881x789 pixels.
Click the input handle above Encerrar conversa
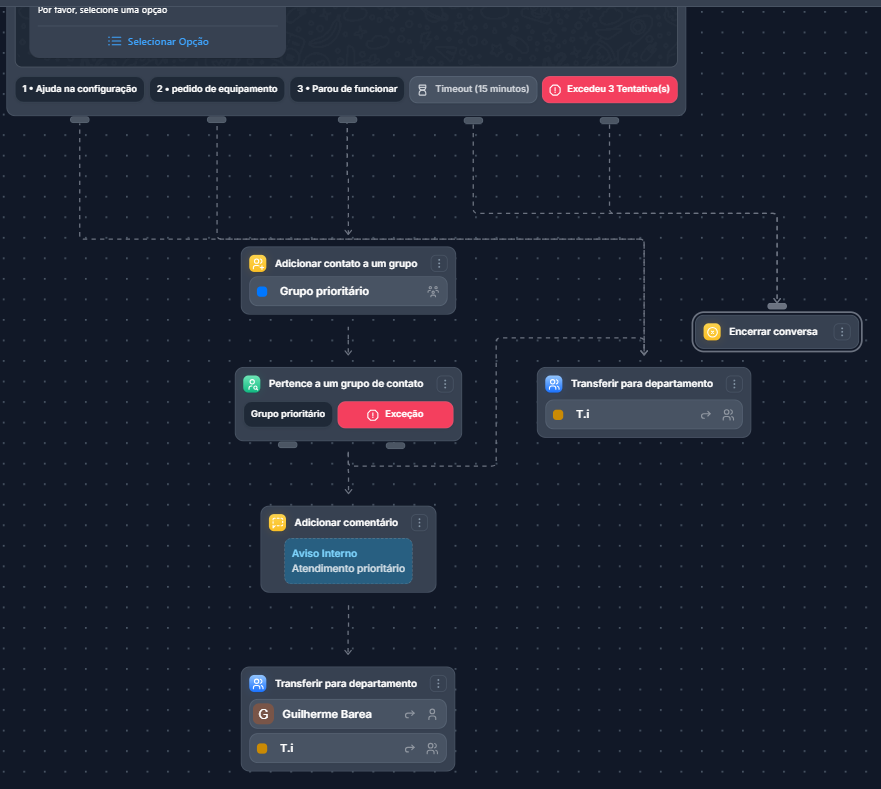777,306
